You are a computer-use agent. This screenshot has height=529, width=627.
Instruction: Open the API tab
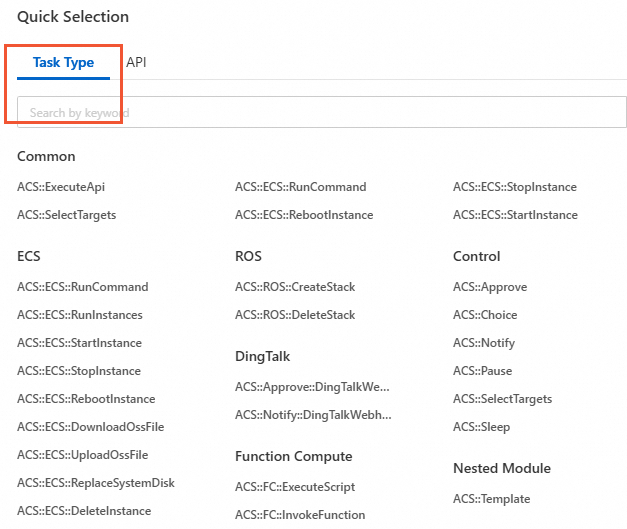point(136,62)
